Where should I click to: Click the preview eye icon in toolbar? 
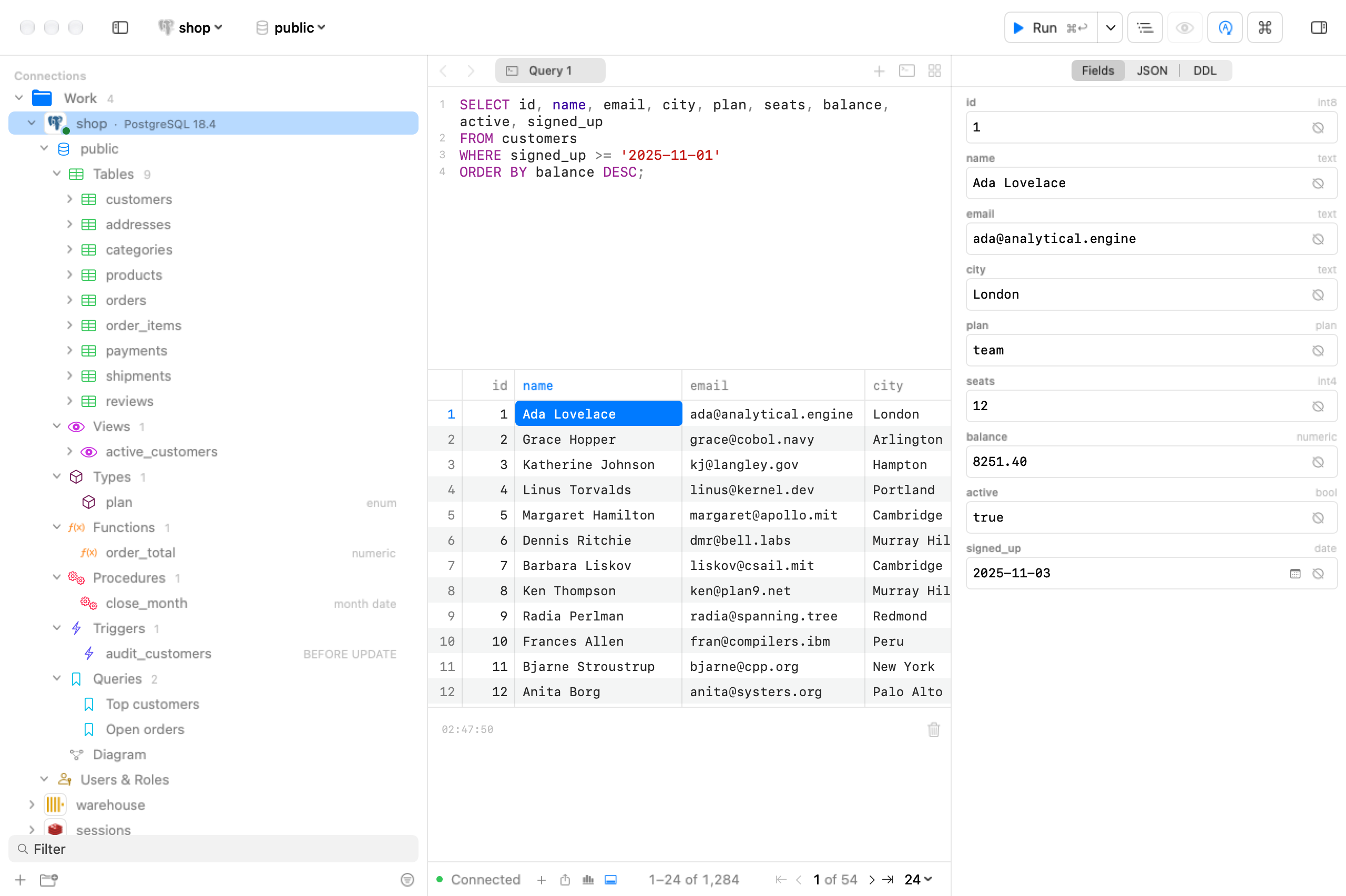(x=1185, y=27)
